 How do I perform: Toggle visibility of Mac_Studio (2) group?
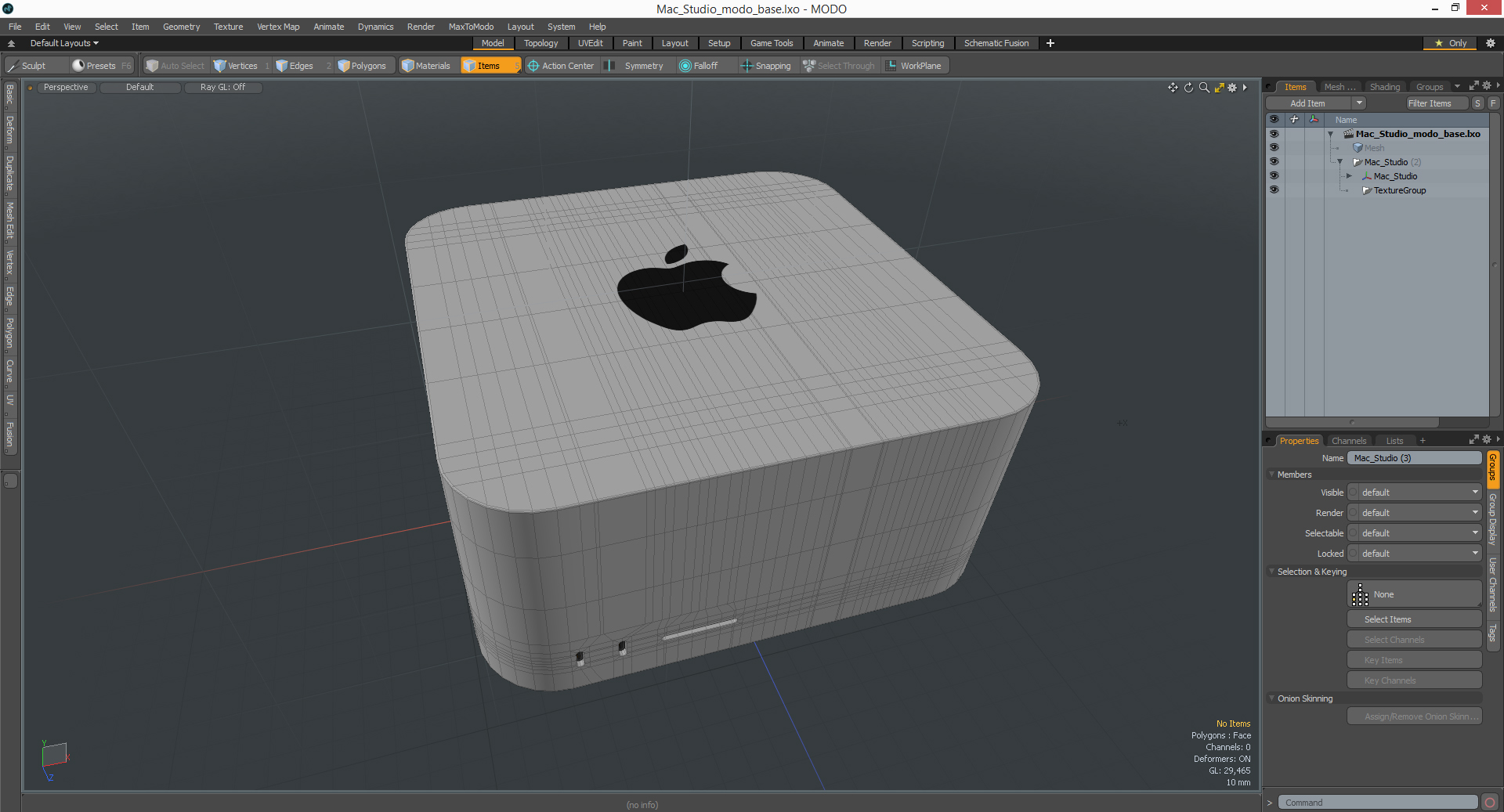click(x=1274, y=162)
